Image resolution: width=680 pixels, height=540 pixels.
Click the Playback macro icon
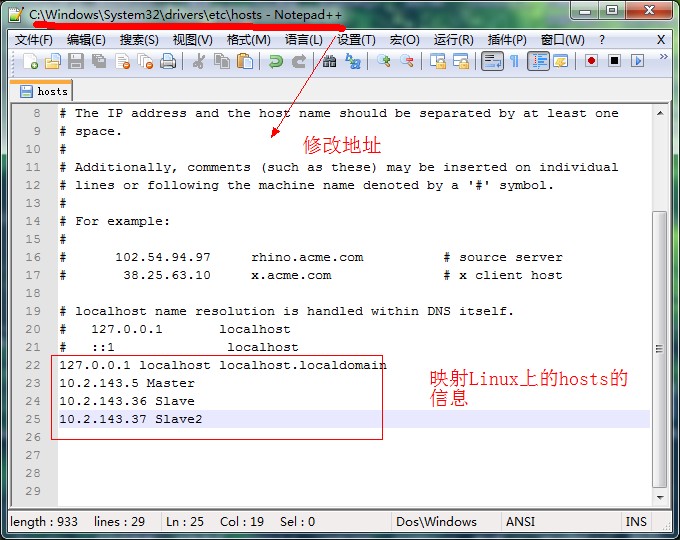coord(637,61)
